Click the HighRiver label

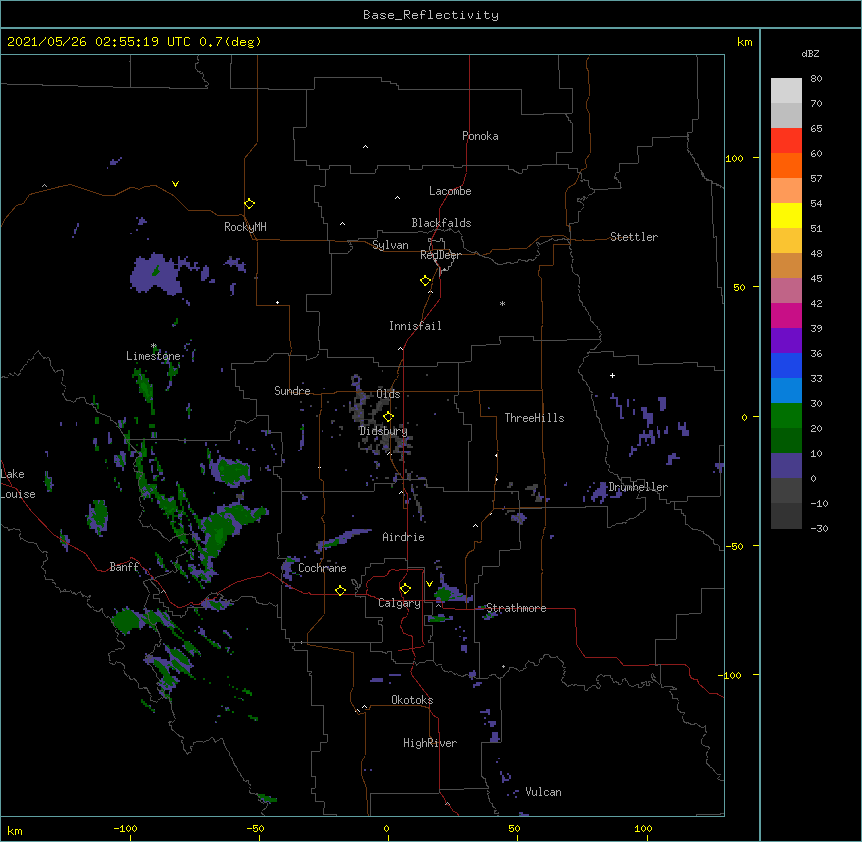pyautogui.click(x=430, y=743)
